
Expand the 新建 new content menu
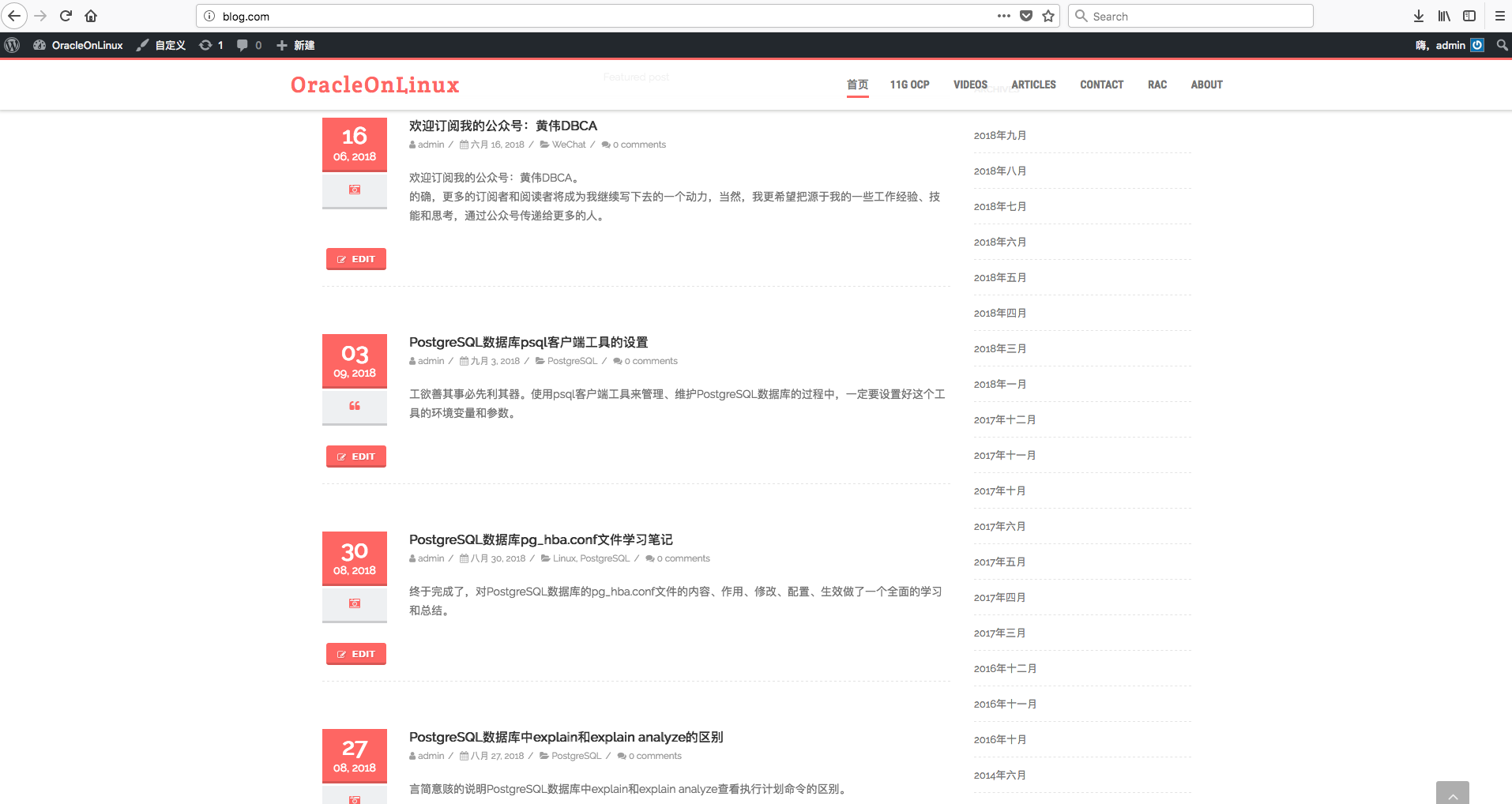pos(296,45)
